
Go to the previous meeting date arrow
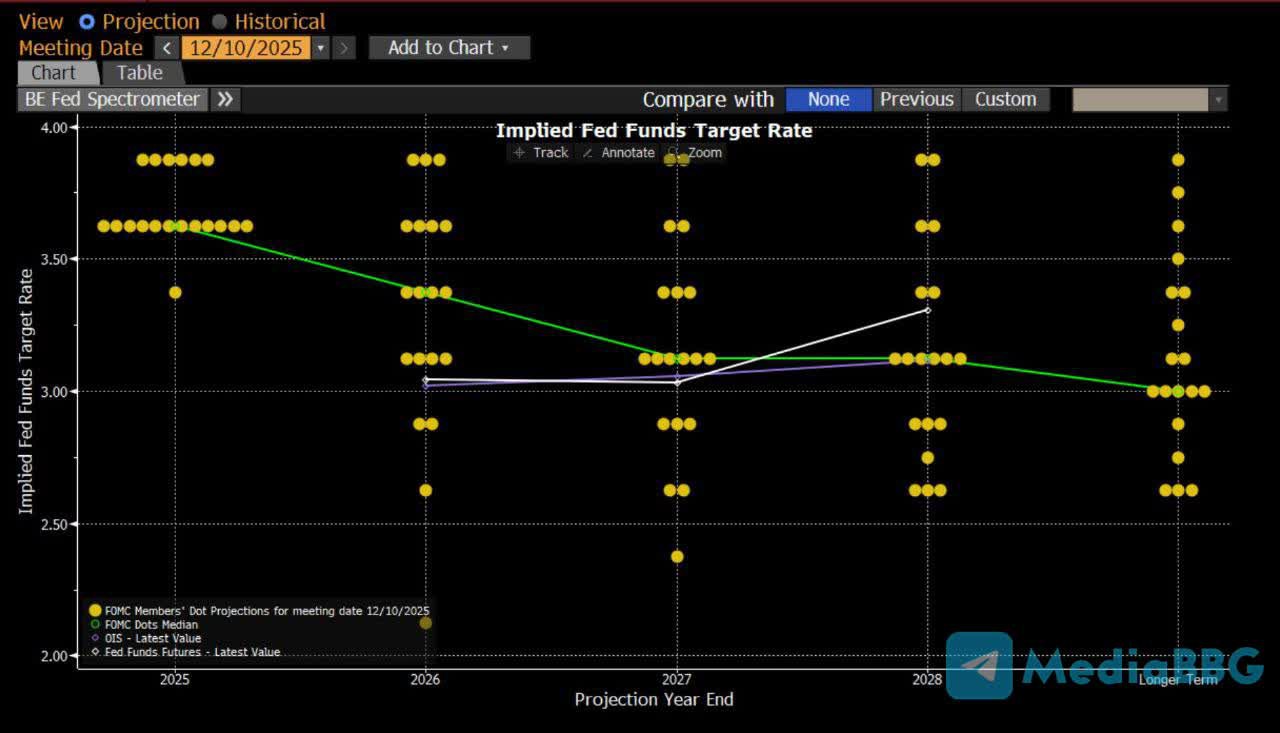click(167, 48)
